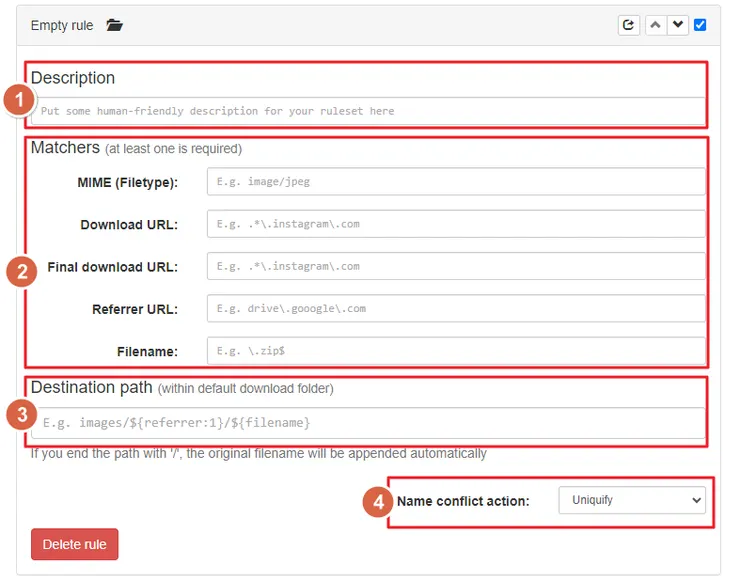
Task: Click the Download URL input field
Action: click(x=456, y=224)
